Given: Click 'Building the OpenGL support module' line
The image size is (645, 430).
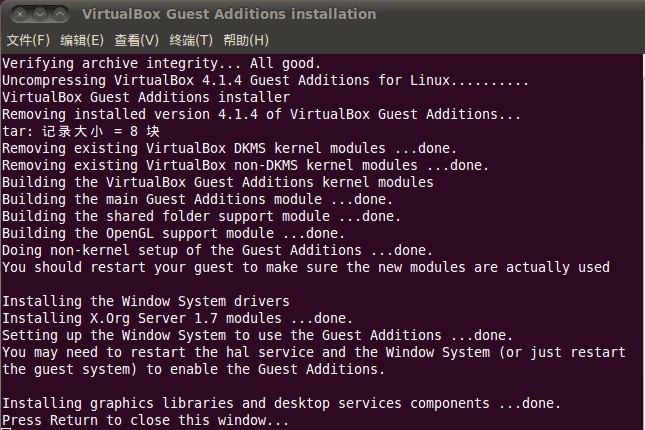Looking at the screenshot, I should [173, 233].
